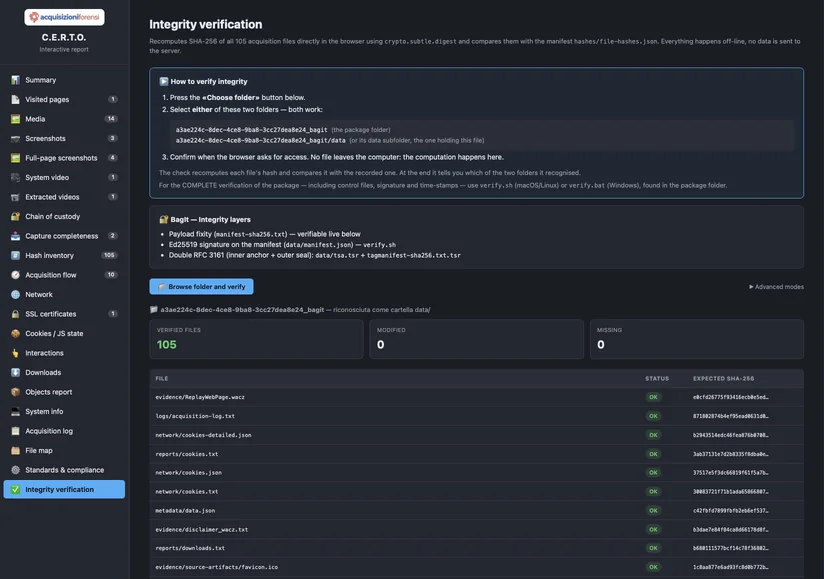Click the Downloads arrow icon
This screenshot has height=579, width=824.
coord(15,373)
